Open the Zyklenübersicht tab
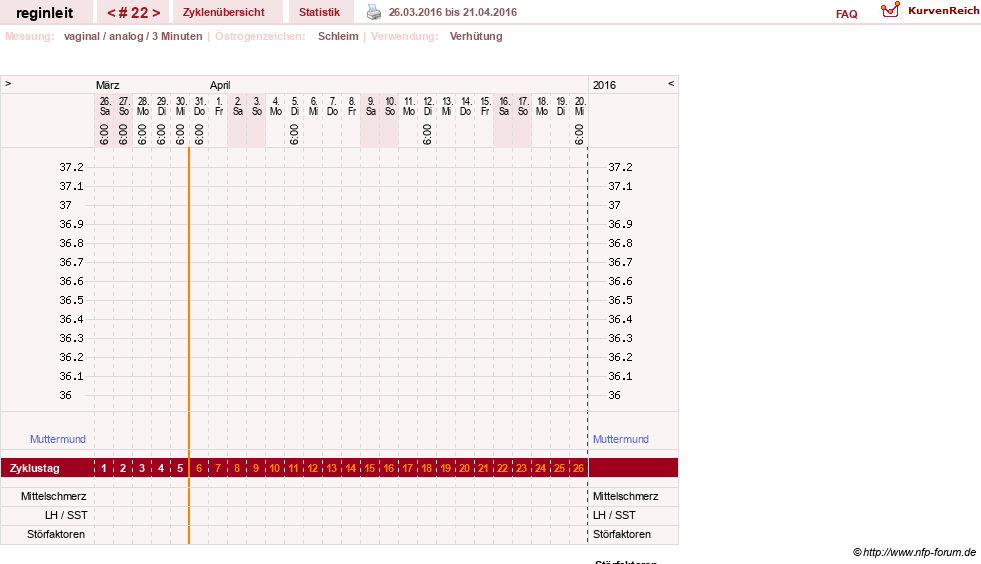 (223, 12)
